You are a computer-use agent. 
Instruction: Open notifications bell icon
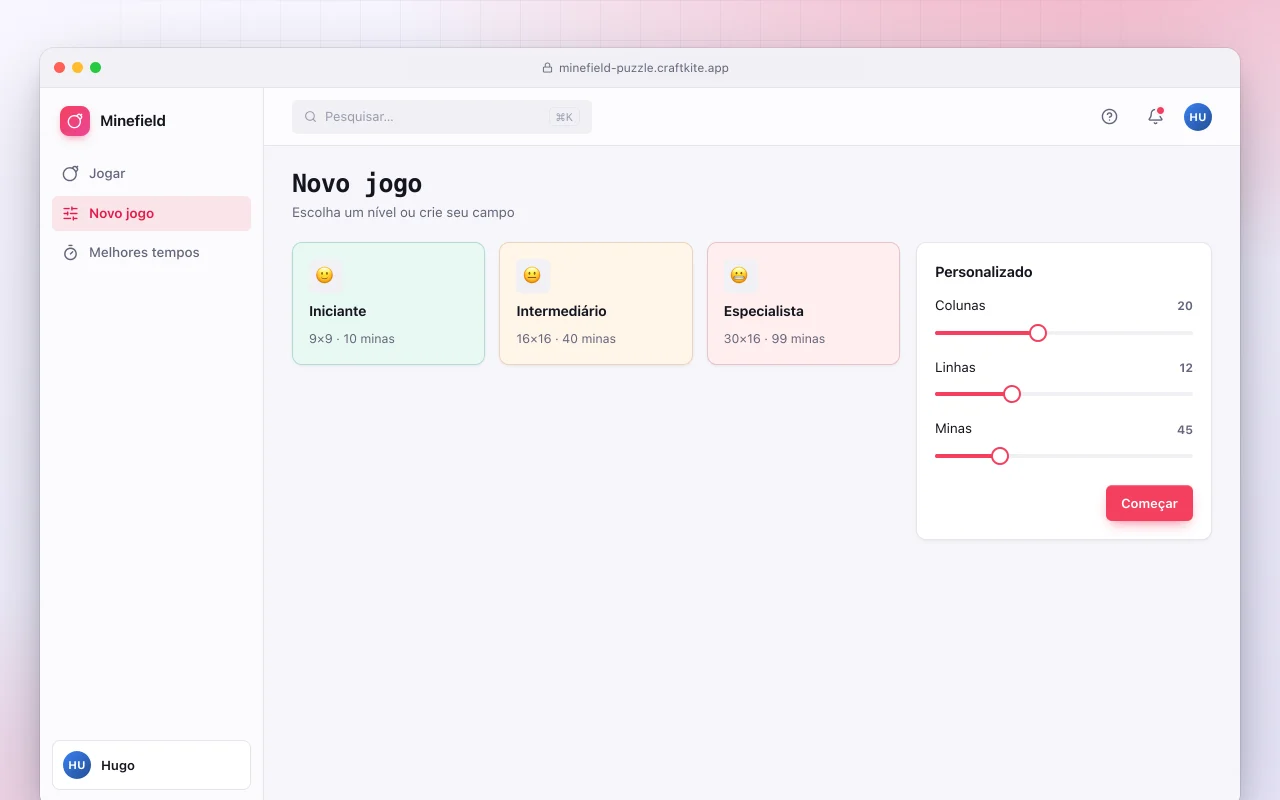point(1155,117)
